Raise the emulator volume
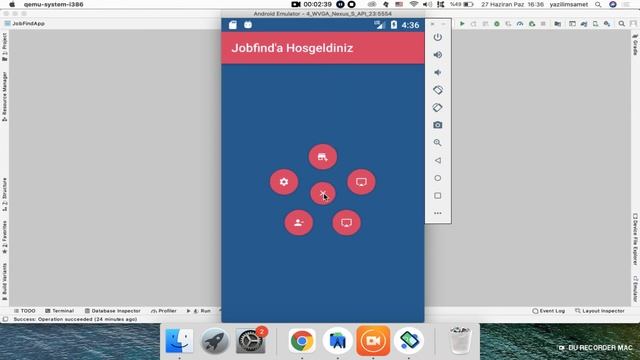 coord(438,55)
